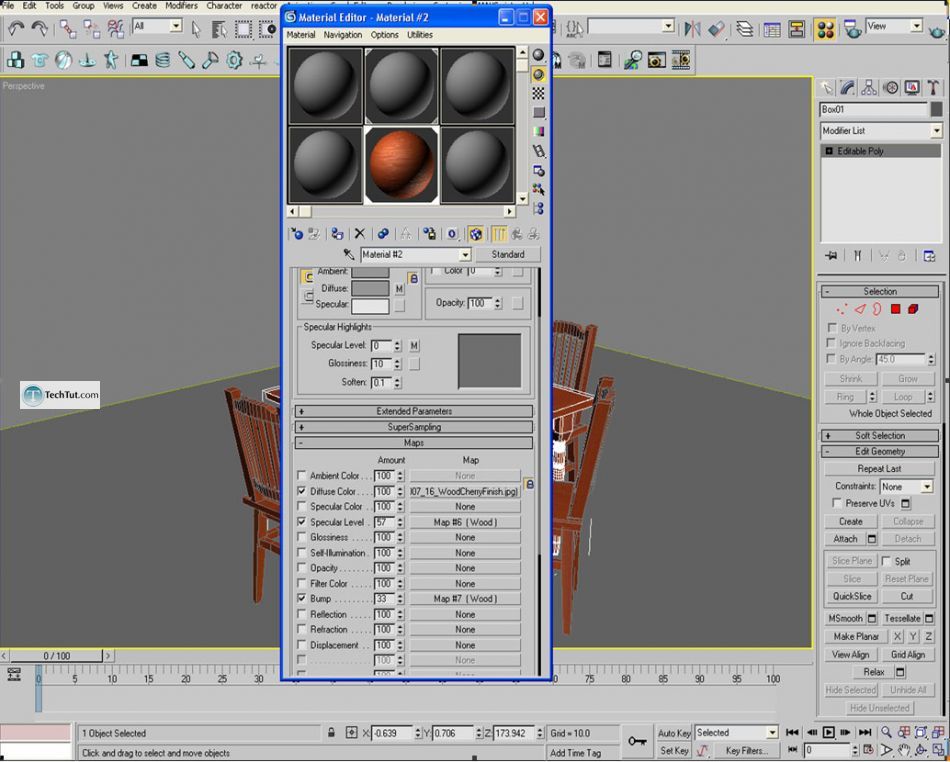This screenshot has height=762, width=950.
Task: Click the Specular color swatch
Action: tap(370, 305)
